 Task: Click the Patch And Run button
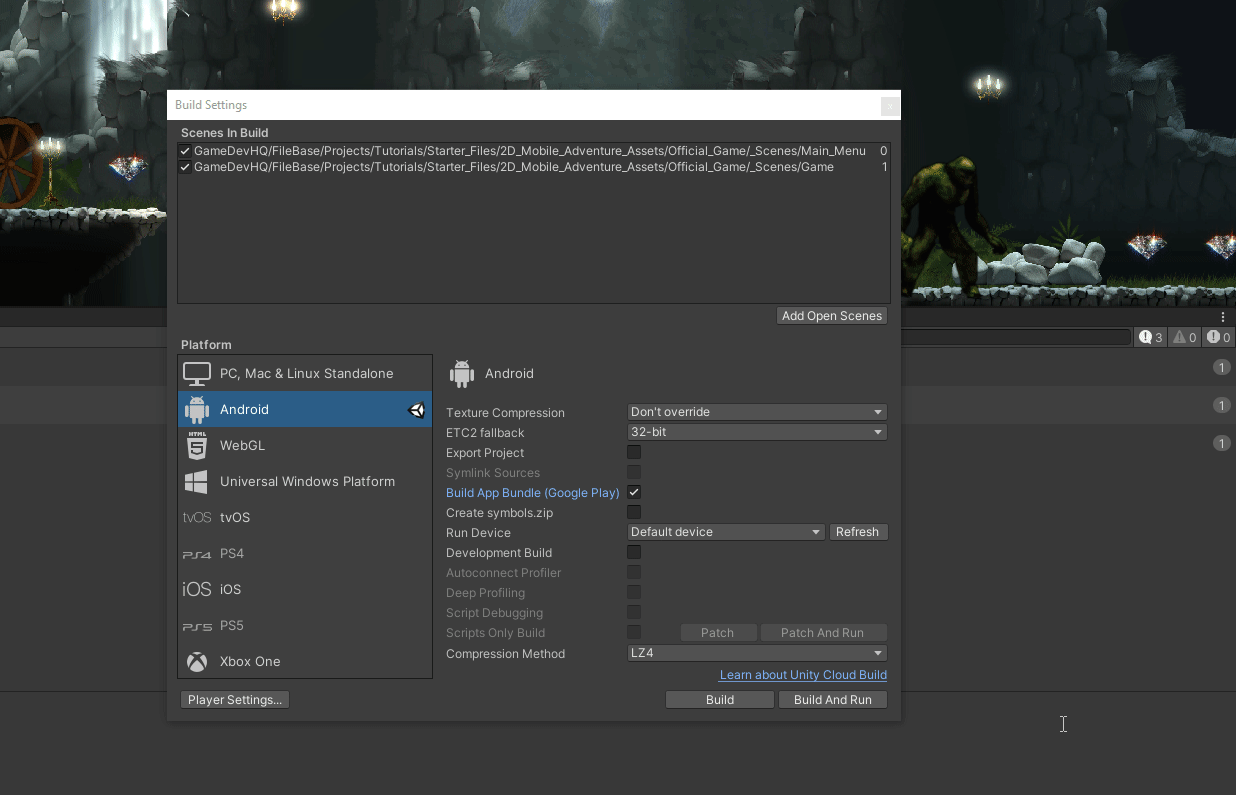(822, 633)
